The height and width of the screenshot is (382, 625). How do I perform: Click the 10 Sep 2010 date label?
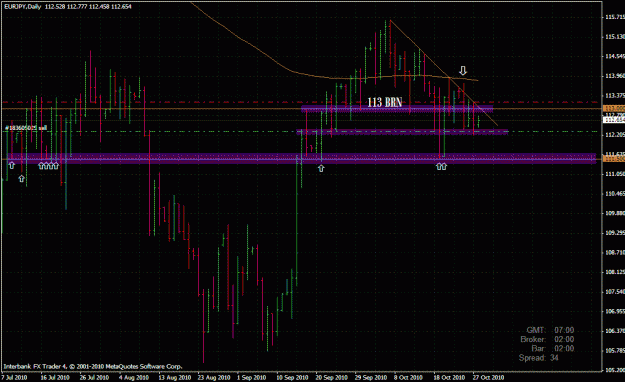pos(292,377)
